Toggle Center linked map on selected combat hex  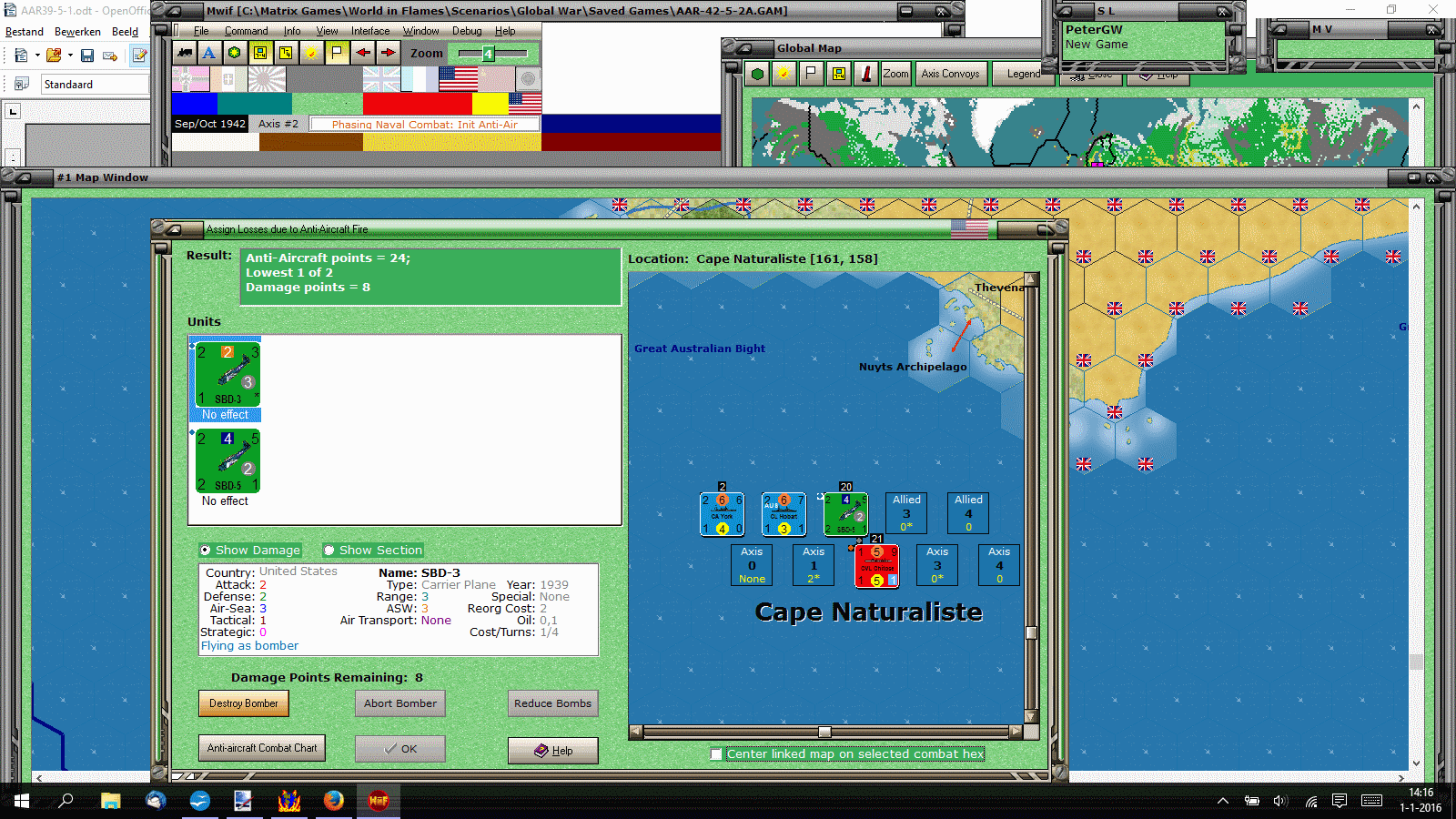point(848,753)
